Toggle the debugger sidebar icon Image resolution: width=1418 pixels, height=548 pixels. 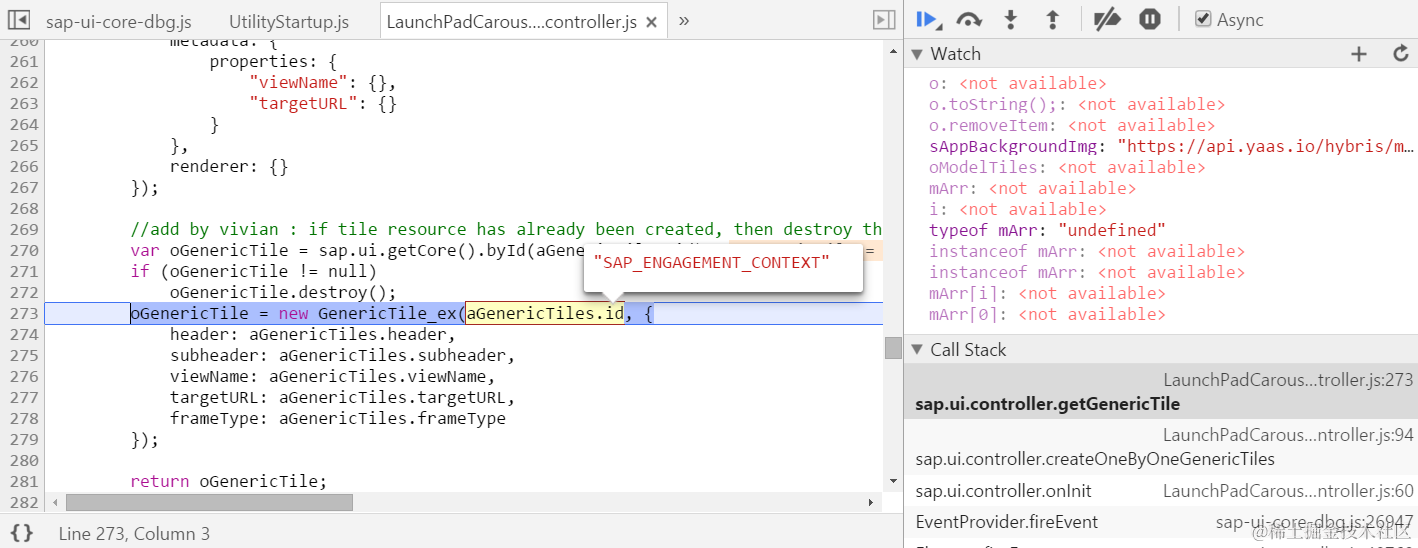coord(883,20)
